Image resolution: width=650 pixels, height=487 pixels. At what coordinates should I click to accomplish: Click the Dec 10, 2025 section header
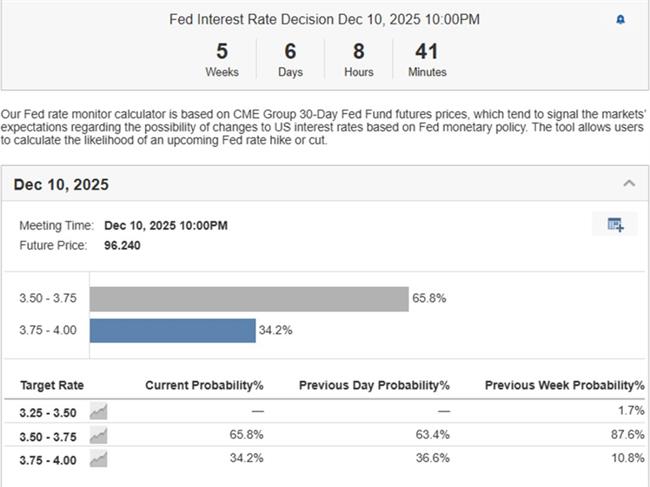point(62,185)
